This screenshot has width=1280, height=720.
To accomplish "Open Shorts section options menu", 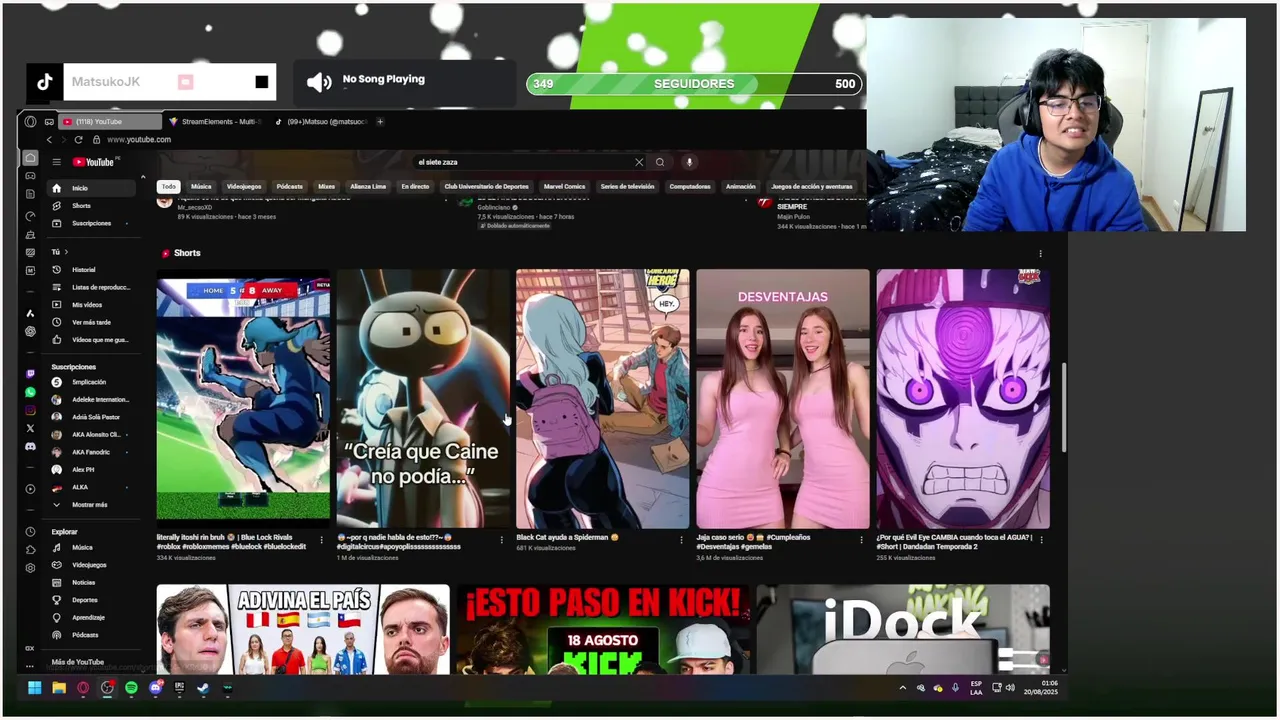I will [1040, 254].
